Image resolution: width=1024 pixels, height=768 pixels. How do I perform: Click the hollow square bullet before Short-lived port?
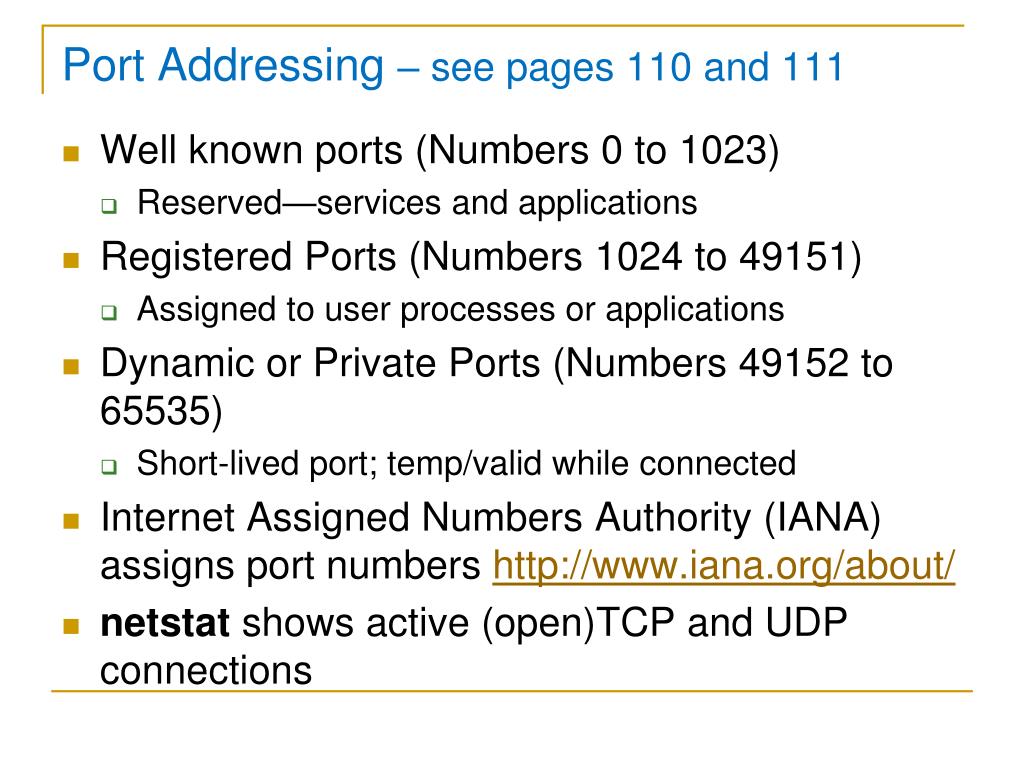pos(109,467)
